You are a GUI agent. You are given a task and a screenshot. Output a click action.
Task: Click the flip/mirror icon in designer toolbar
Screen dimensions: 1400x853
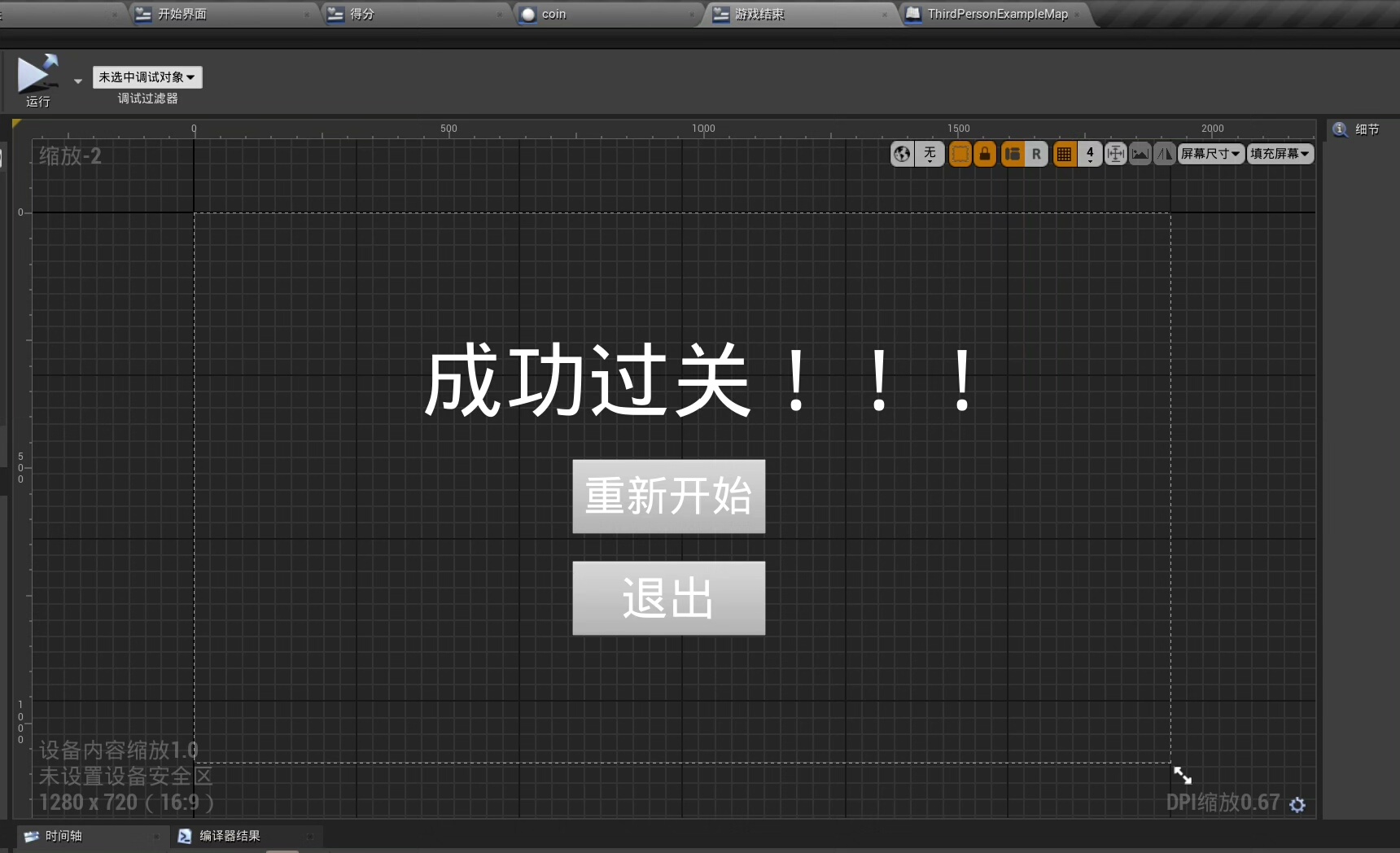pos(1165,154)
